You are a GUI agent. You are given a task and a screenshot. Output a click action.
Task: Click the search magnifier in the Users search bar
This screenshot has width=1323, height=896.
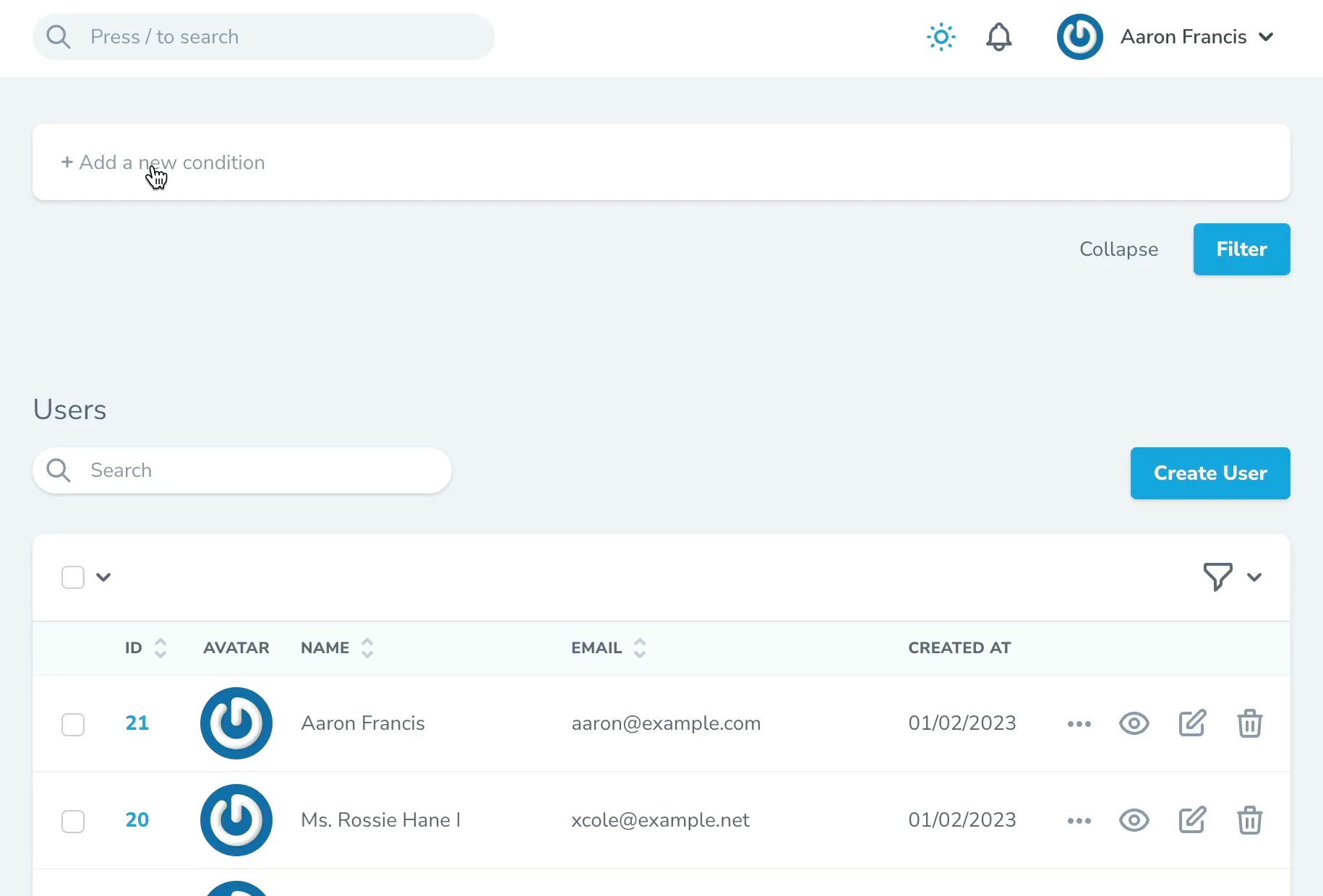tap(58, 470)
